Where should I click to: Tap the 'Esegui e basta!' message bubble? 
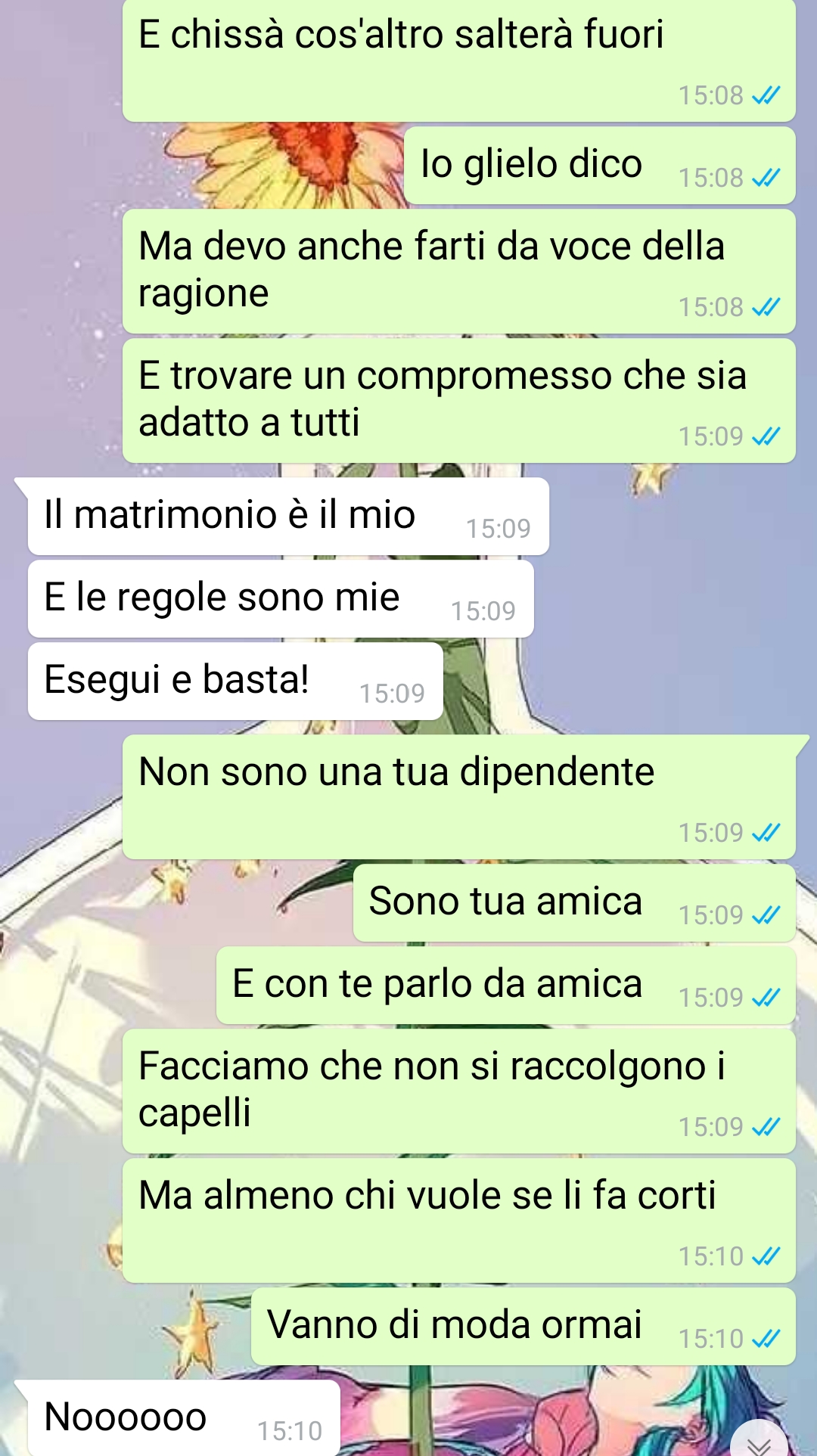[x=235, y=681]
